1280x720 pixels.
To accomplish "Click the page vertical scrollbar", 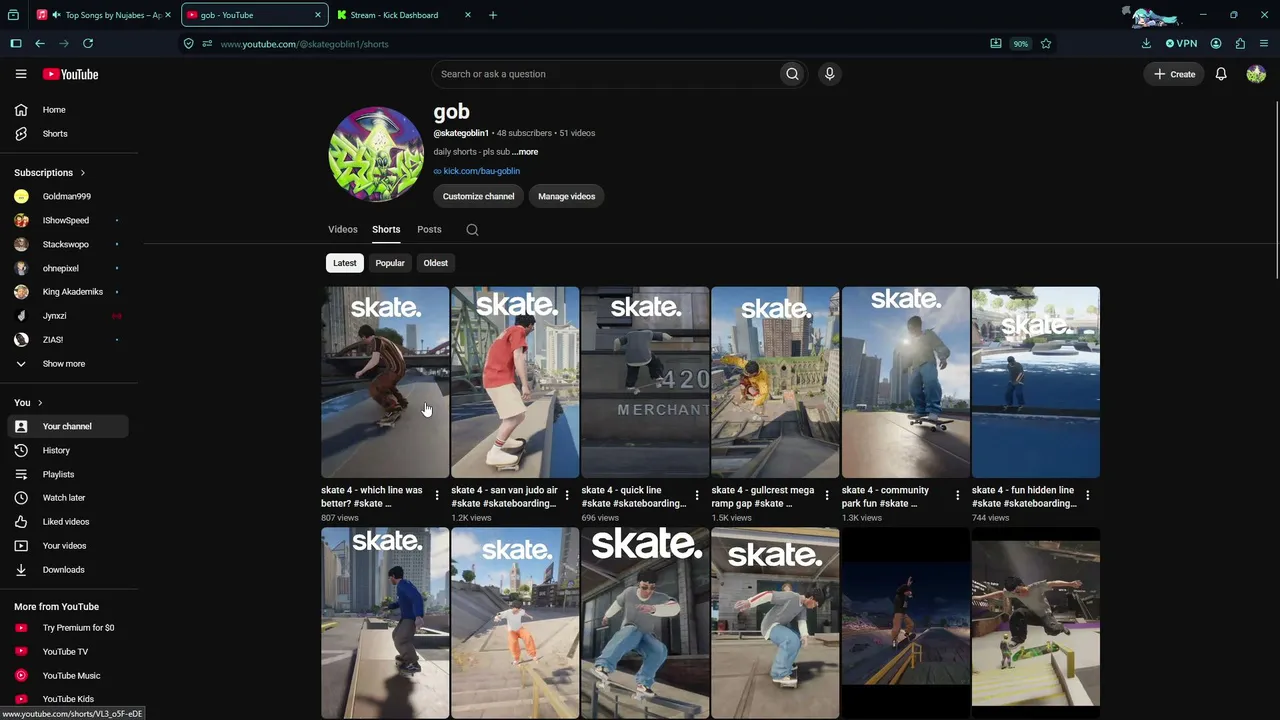I will click(x=1276, y=190).
